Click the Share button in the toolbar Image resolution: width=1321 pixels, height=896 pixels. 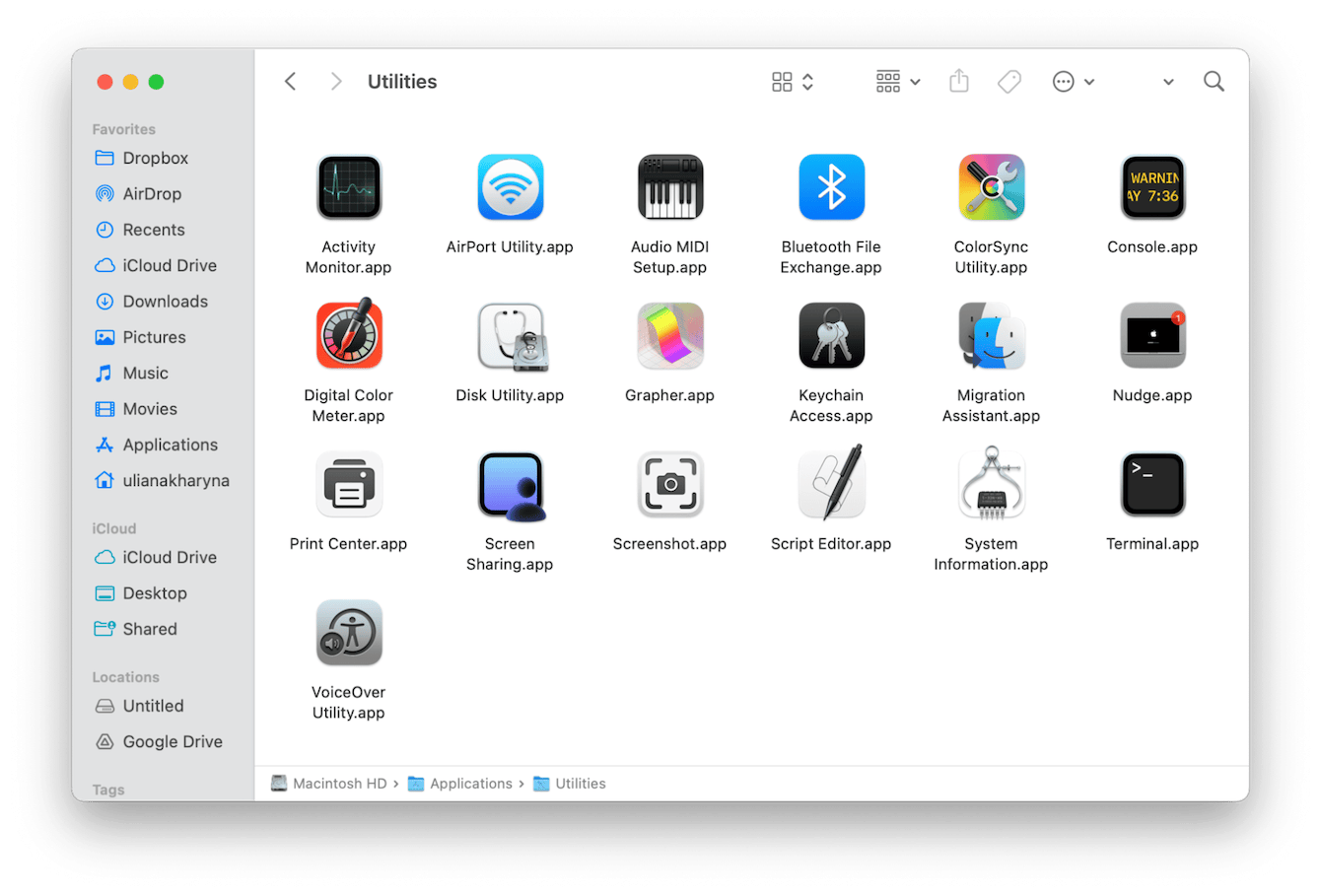tap(958, 81)
